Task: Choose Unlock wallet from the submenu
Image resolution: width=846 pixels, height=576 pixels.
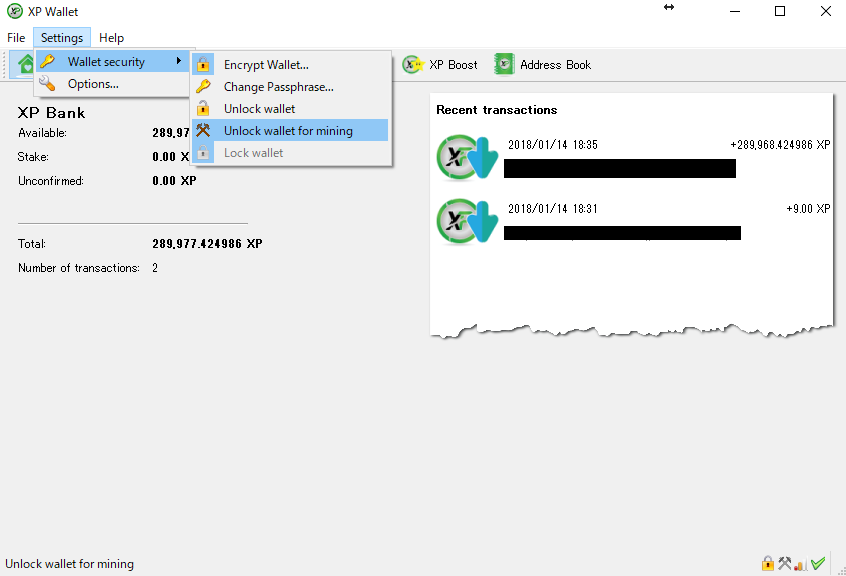Action: pos(259,109)
